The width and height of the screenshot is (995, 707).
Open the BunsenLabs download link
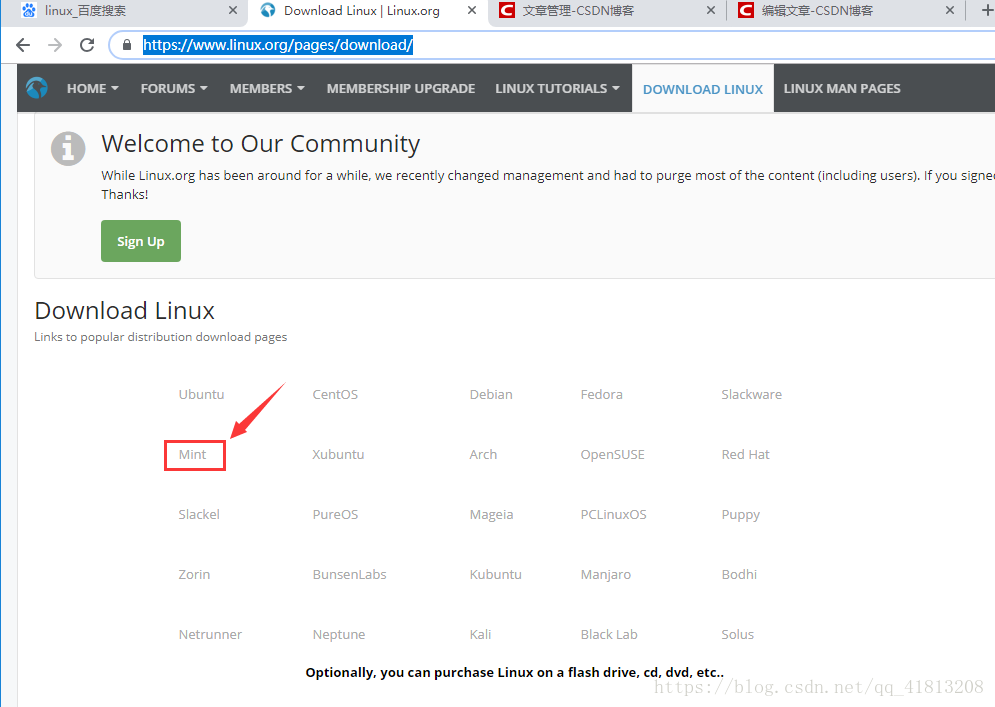(x=350, y=574)
